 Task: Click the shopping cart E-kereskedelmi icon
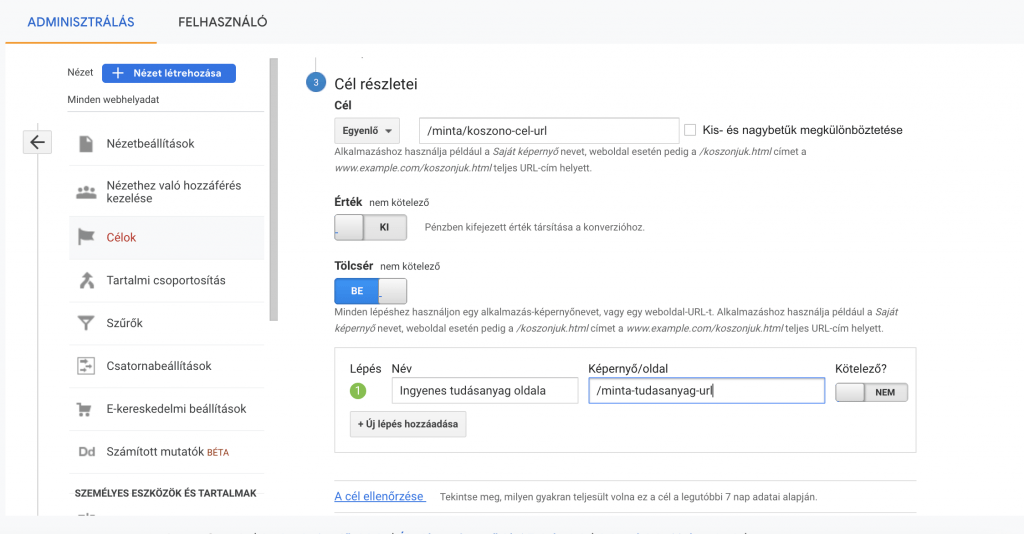point(84,409)
